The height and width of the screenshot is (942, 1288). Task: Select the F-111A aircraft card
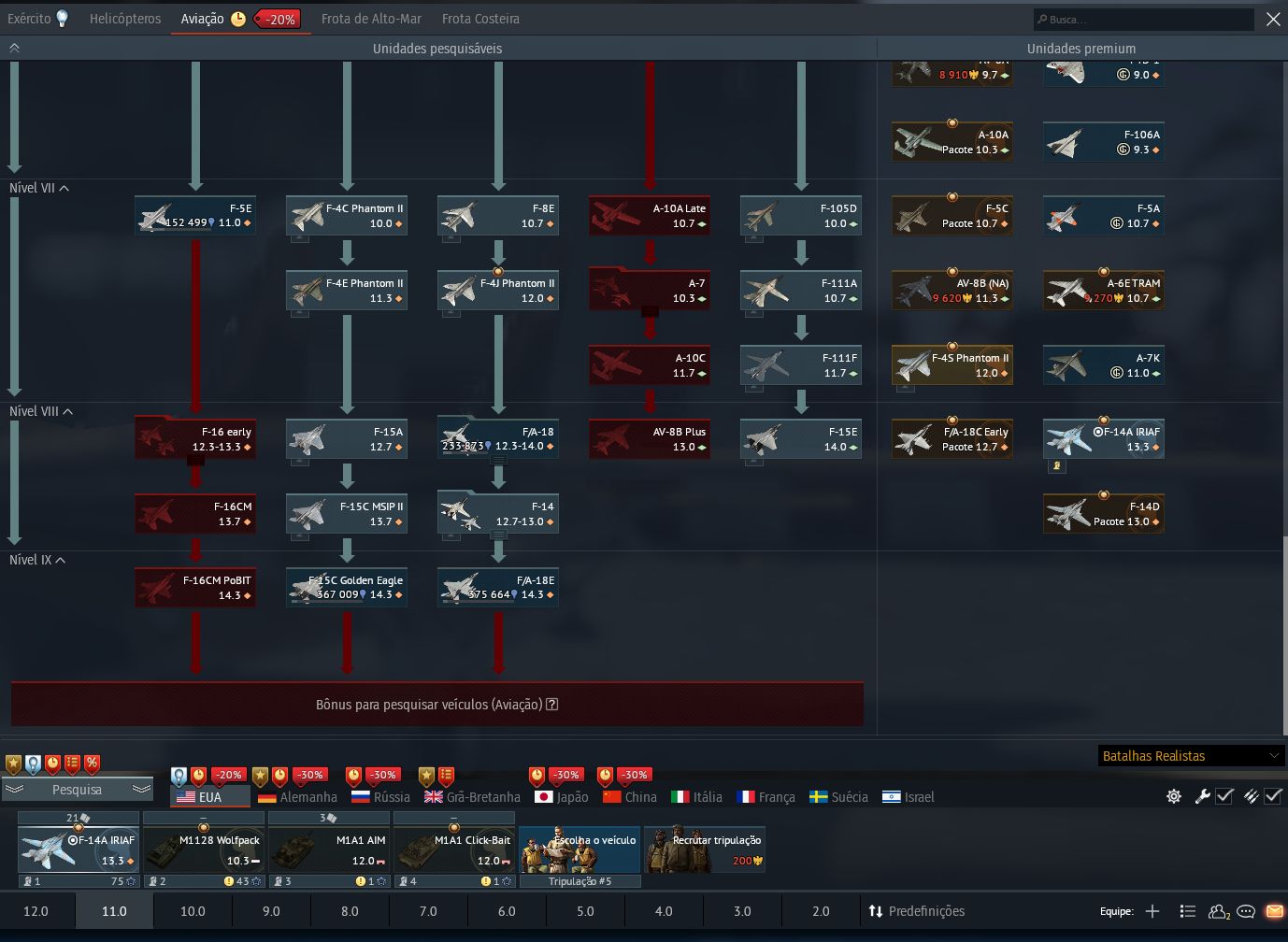click(801, 291)
